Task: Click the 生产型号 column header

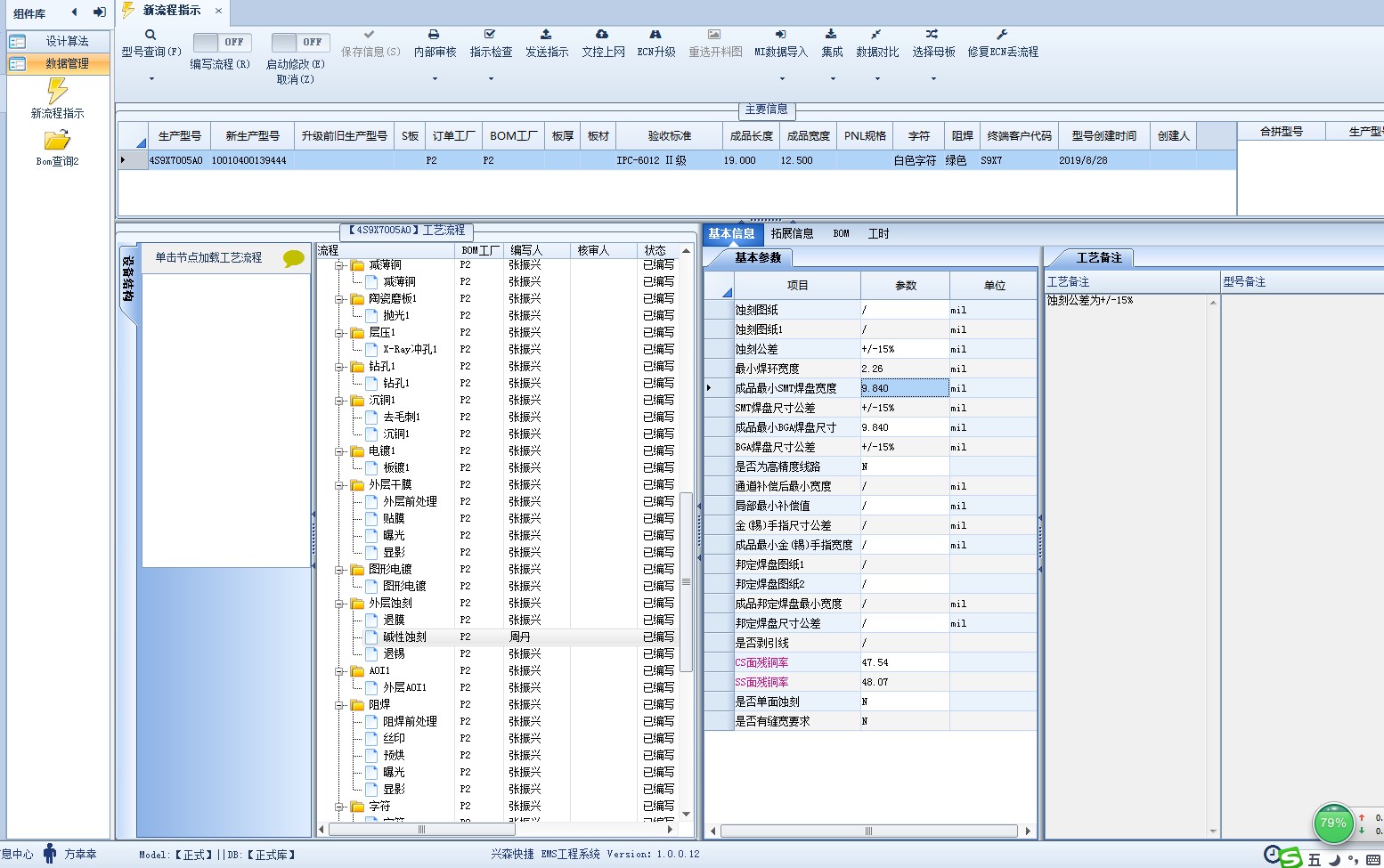Action: [179, 136]
